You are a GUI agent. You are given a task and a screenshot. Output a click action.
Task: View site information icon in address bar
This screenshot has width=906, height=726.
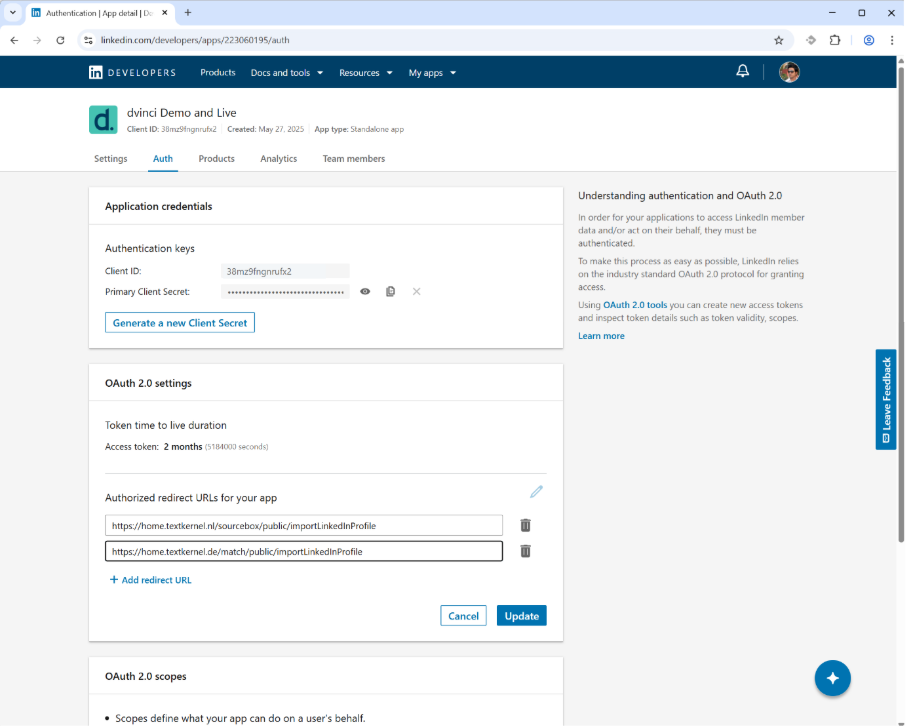[88, 40]
